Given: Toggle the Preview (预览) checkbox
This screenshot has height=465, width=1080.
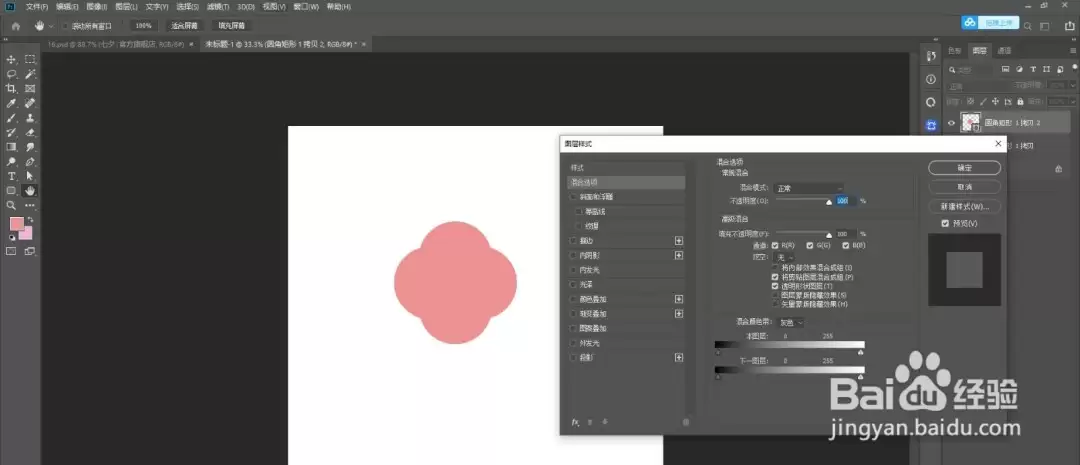Looking at the screenshot, I should point(945,223).
